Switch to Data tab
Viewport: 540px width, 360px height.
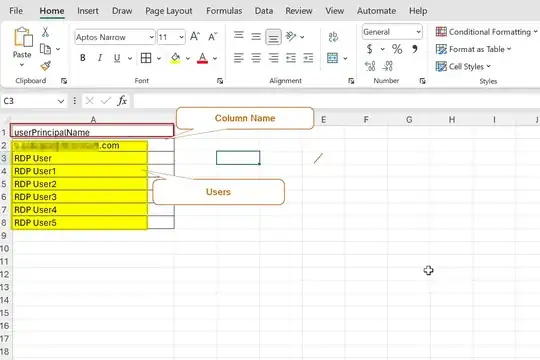click(x=264, y=11)
